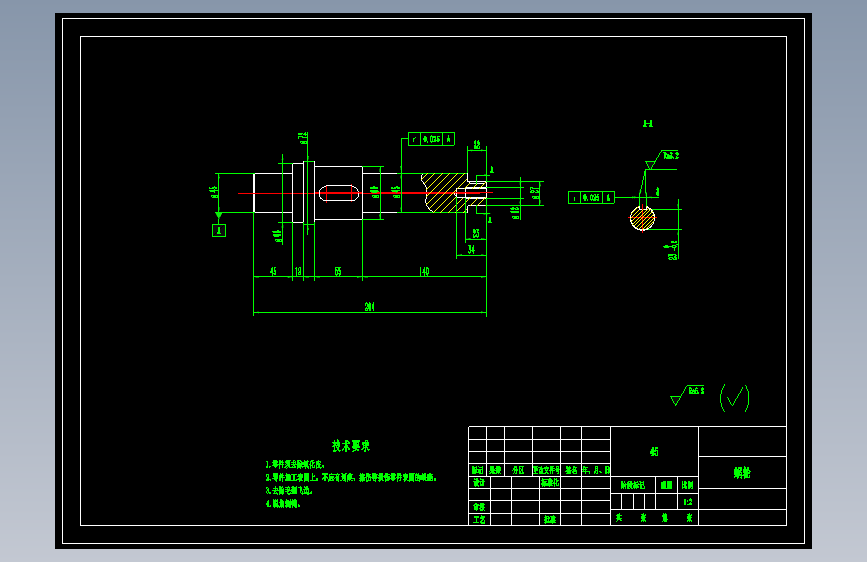Viewport: 867px width, 562px height.
Task: Click the 年、月、日 header cell
Action: point(596,470)
